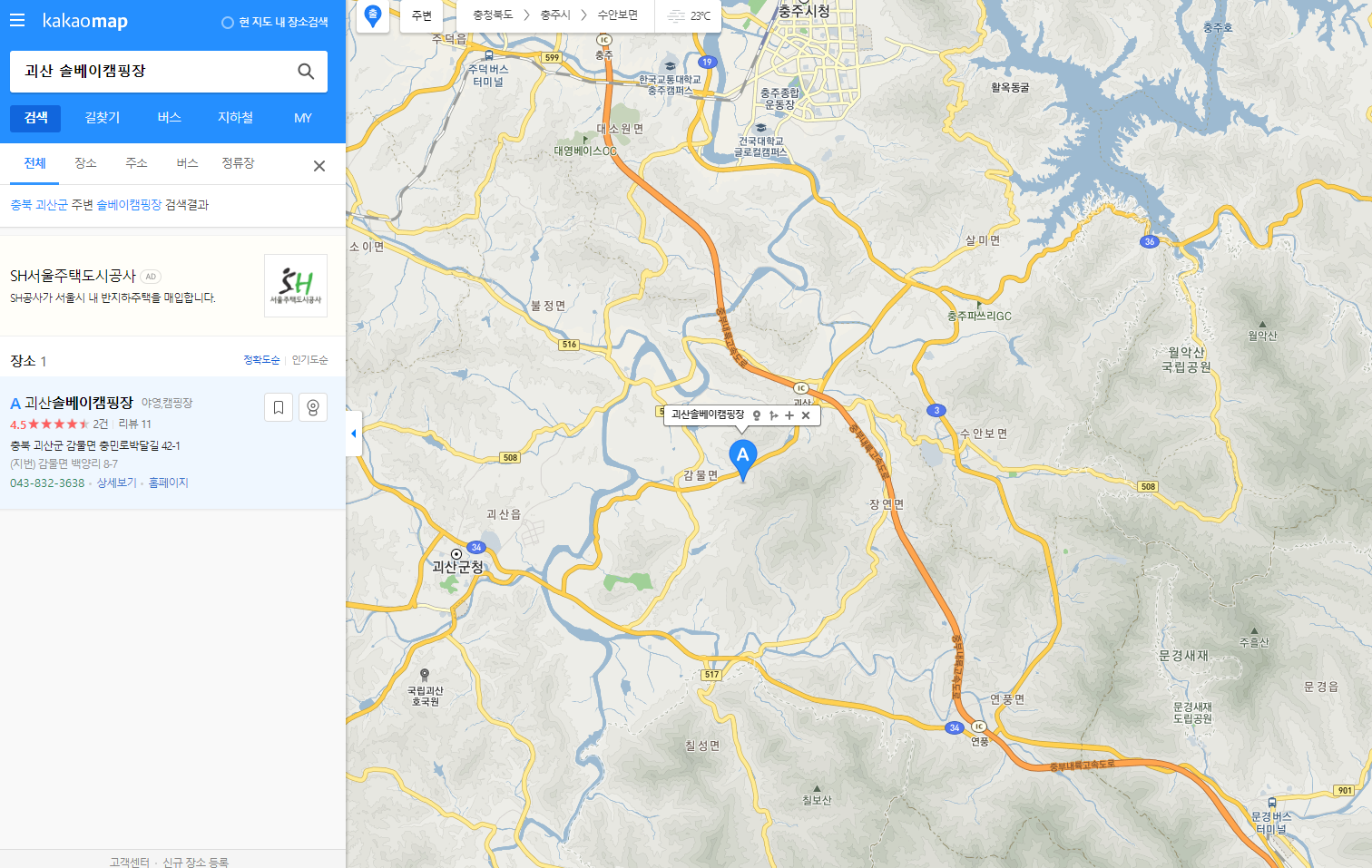
Task: Click the 월악산 국립공원 label
Action: (x=1186, y=360)
